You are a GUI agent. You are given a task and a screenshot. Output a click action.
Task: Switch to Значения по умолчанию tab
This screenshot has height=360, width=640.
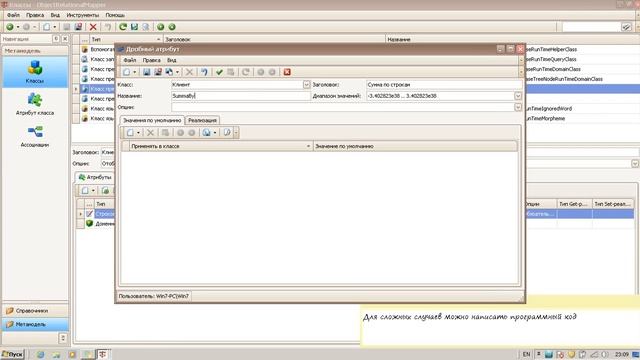152,120
